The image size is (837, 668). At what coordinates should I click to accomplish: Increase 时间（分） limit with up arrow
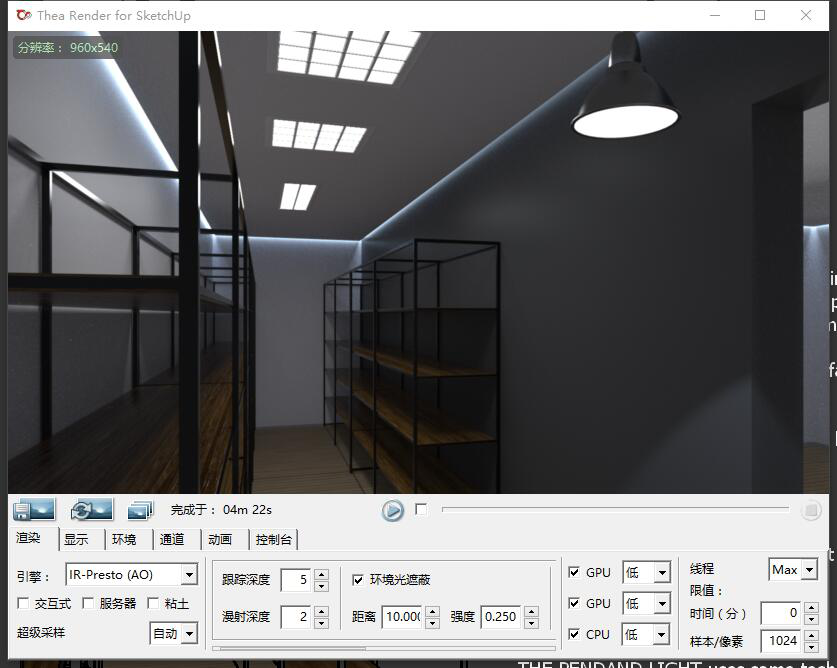(x=811, y=608)
